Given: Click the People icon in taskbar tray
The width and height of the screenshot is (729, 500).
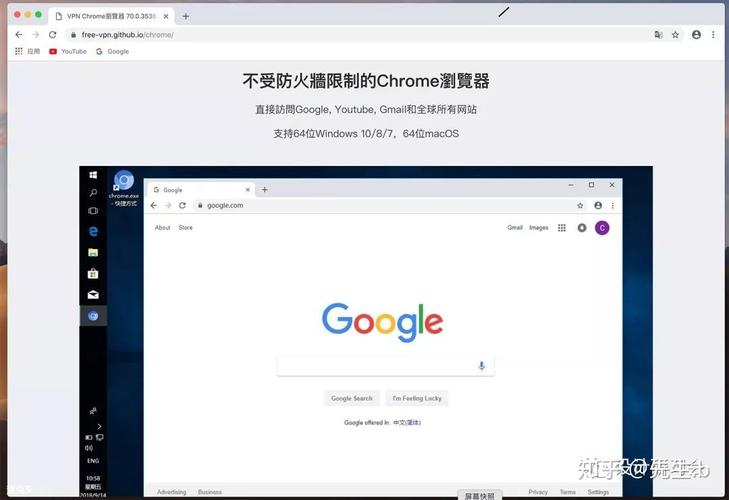Looking at the screenshot, I should 93,411.
